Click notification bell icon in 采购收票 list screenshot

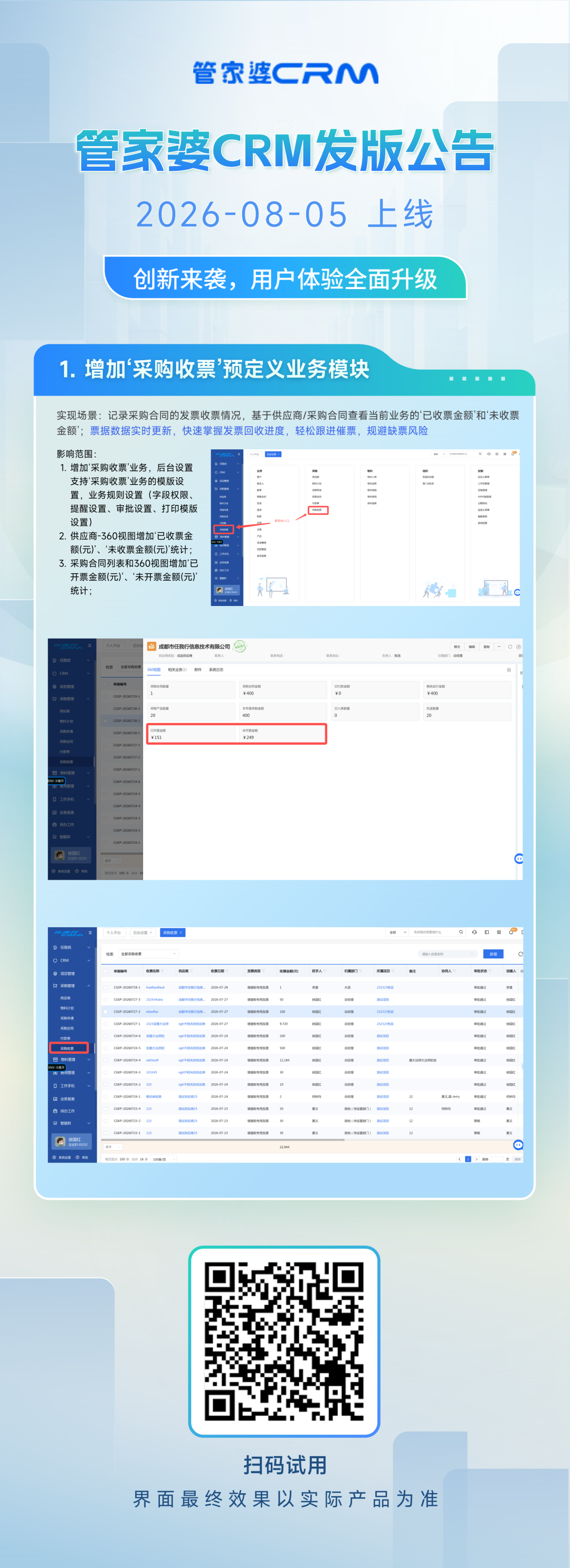pos(511,932)
